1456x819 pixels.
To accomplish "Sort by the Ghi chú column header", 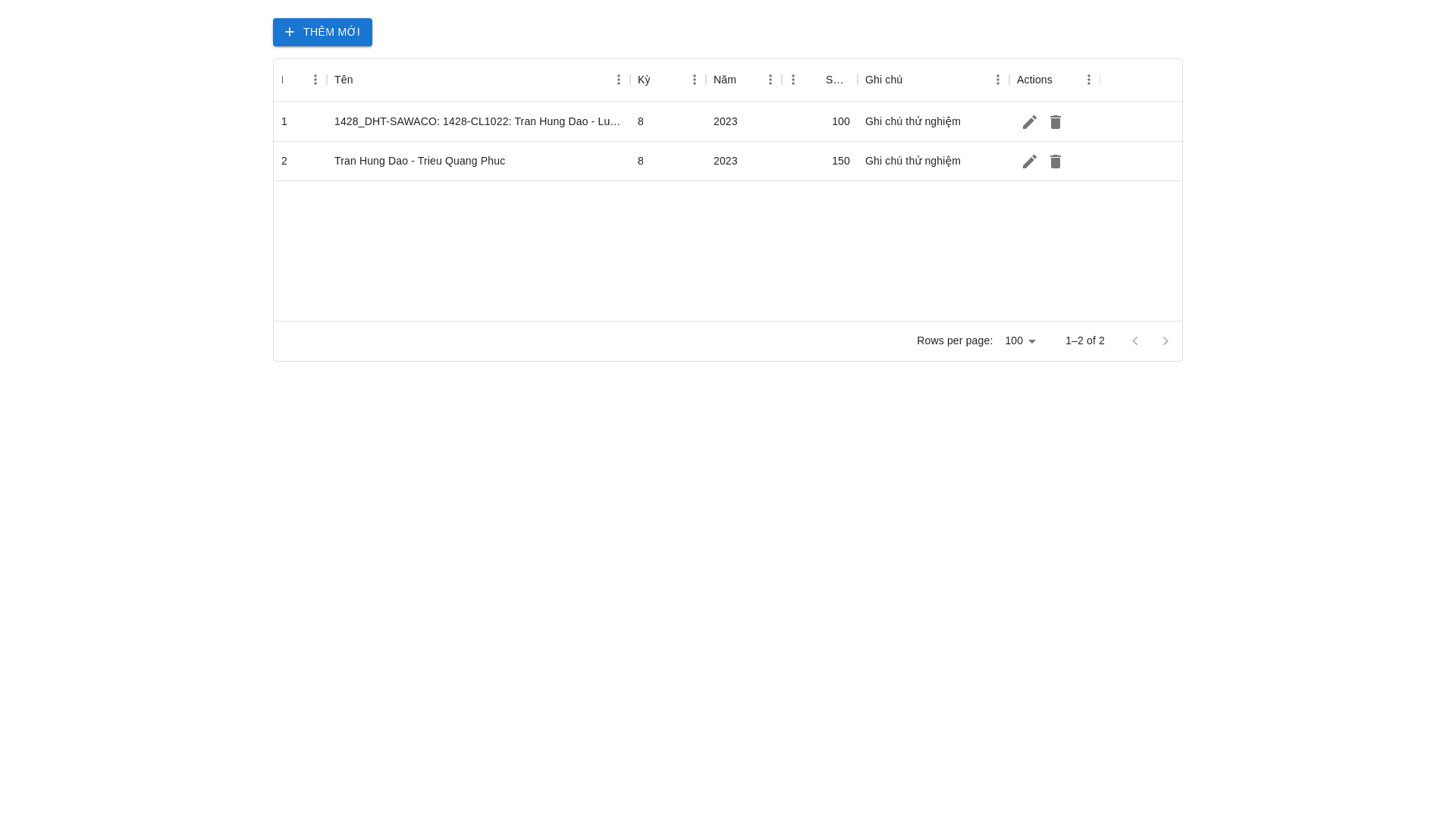I will point(883,80).
